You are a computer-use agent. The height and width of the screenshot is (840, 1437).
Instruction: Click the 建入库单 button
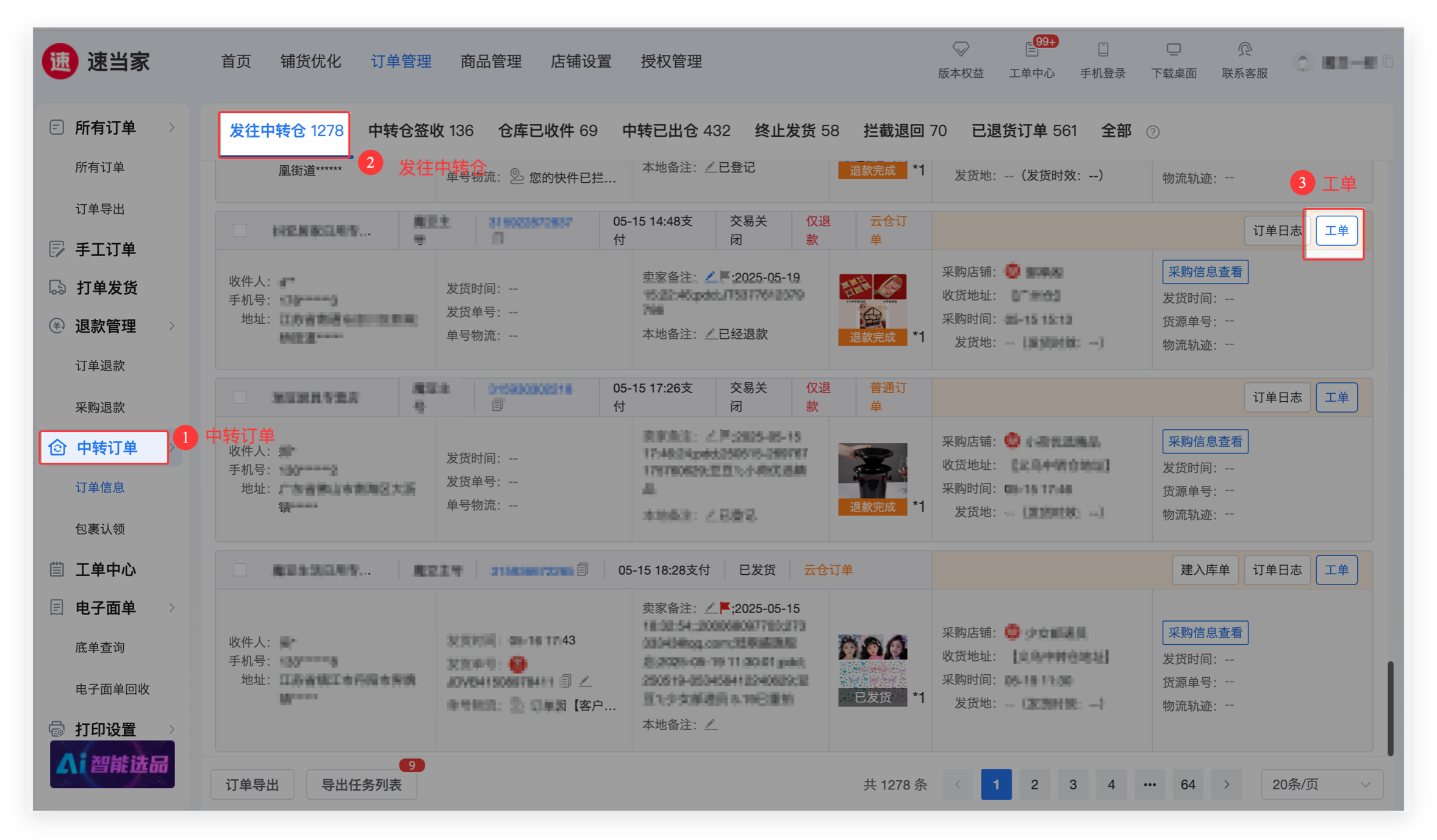coord(1205,570)
